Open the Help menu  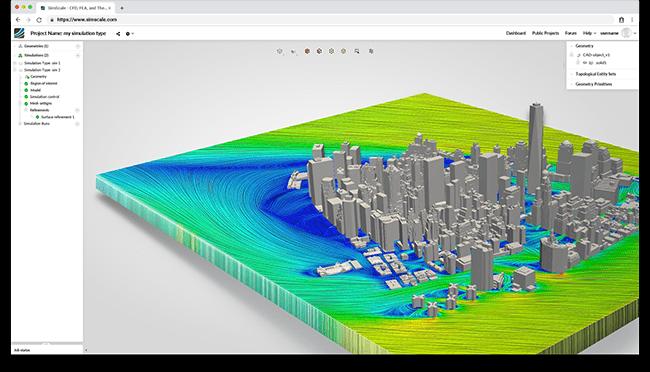tap(589, 33)
